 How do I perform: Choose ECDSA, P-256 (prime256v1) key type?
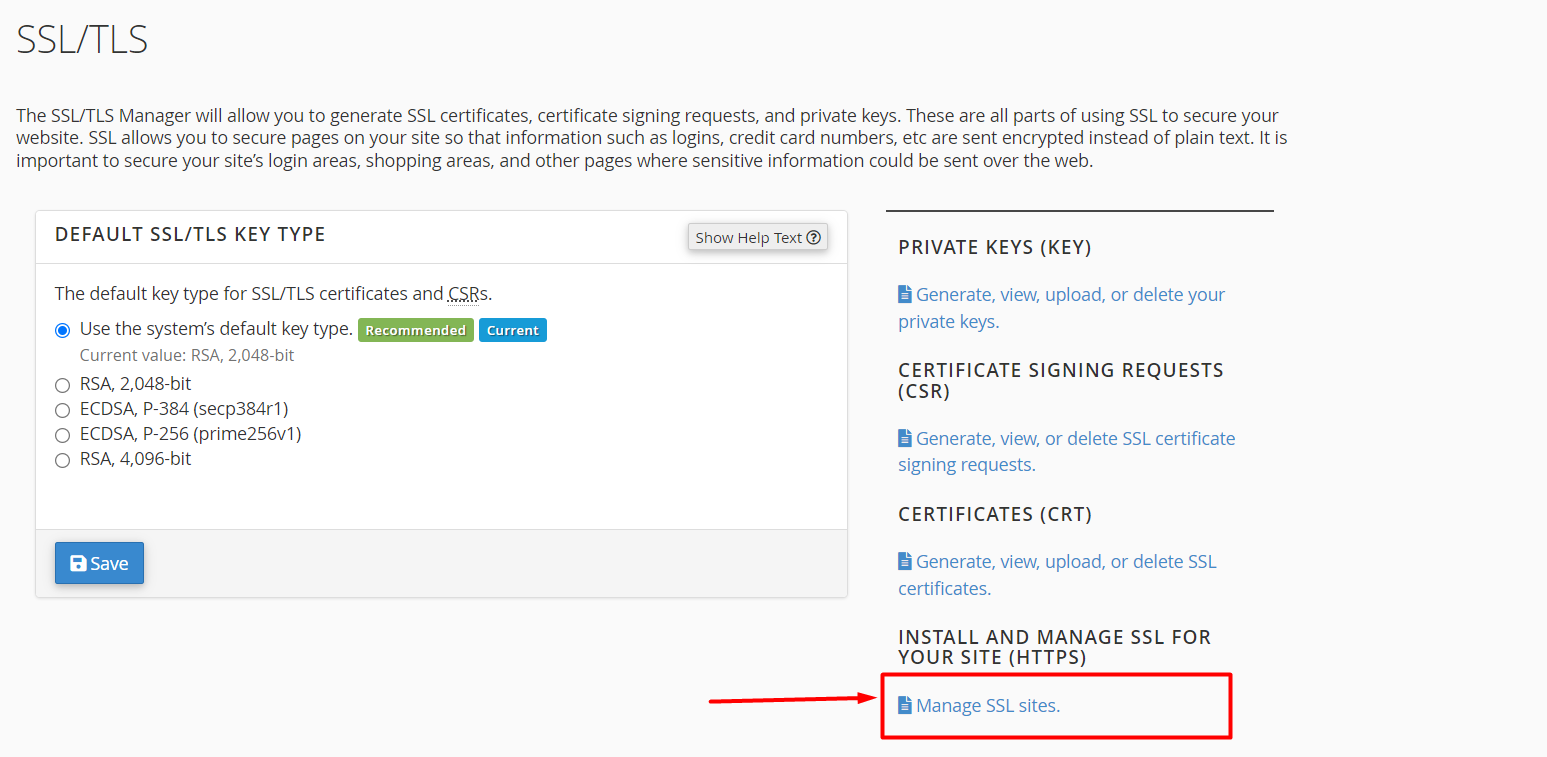63,435
